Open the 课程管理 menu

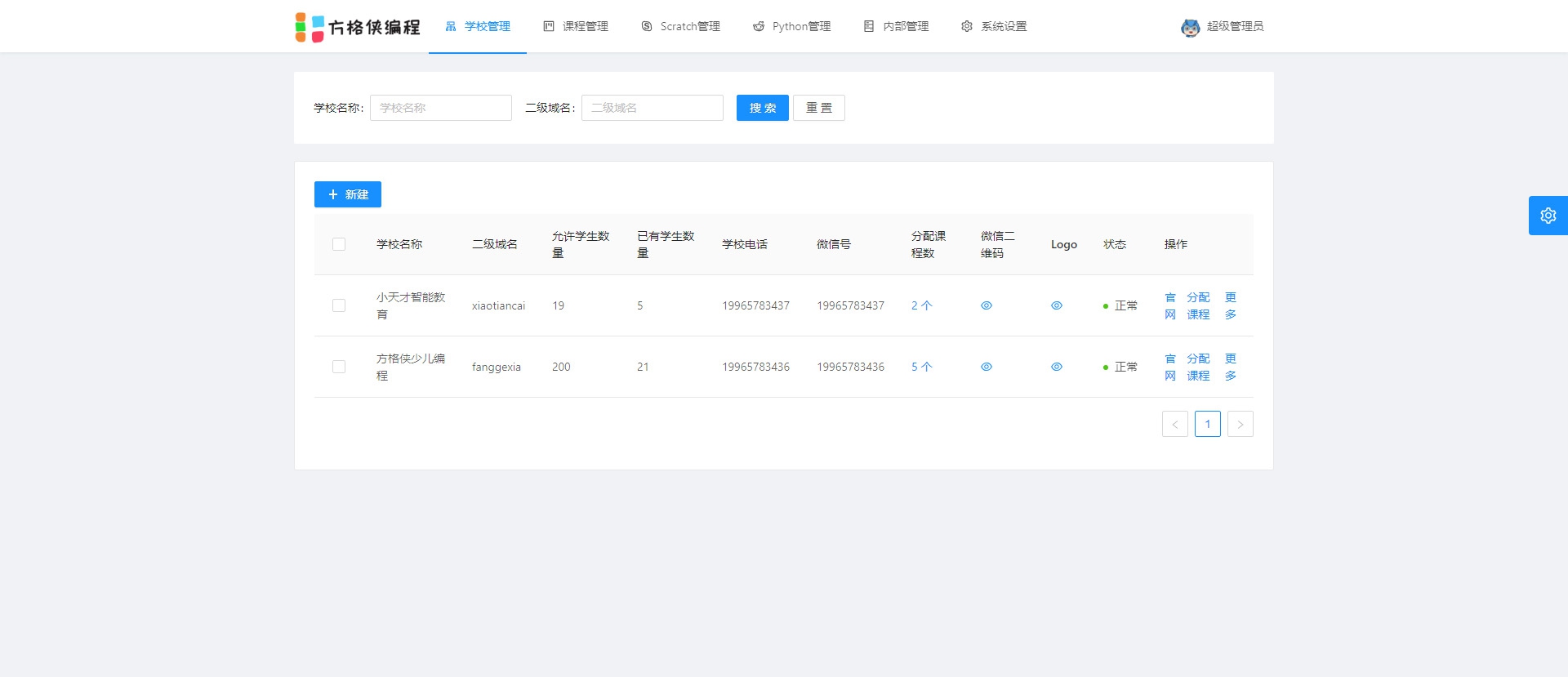[576, 27]
